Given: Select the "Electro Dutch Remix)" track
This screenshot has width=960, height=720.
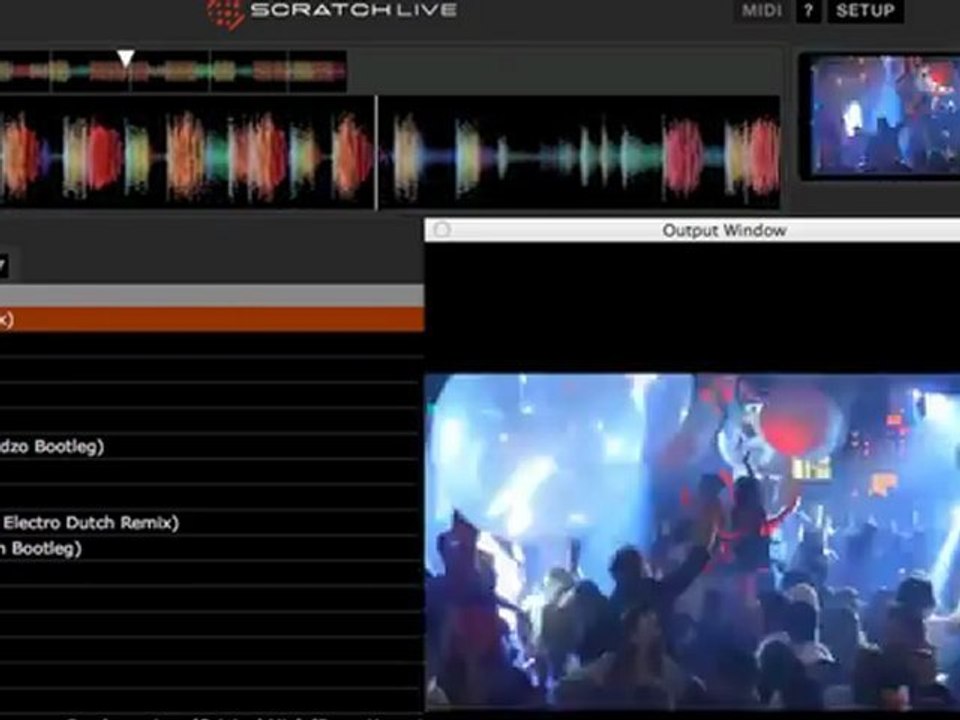Looking at the screenshot, I should click(212, 523).
